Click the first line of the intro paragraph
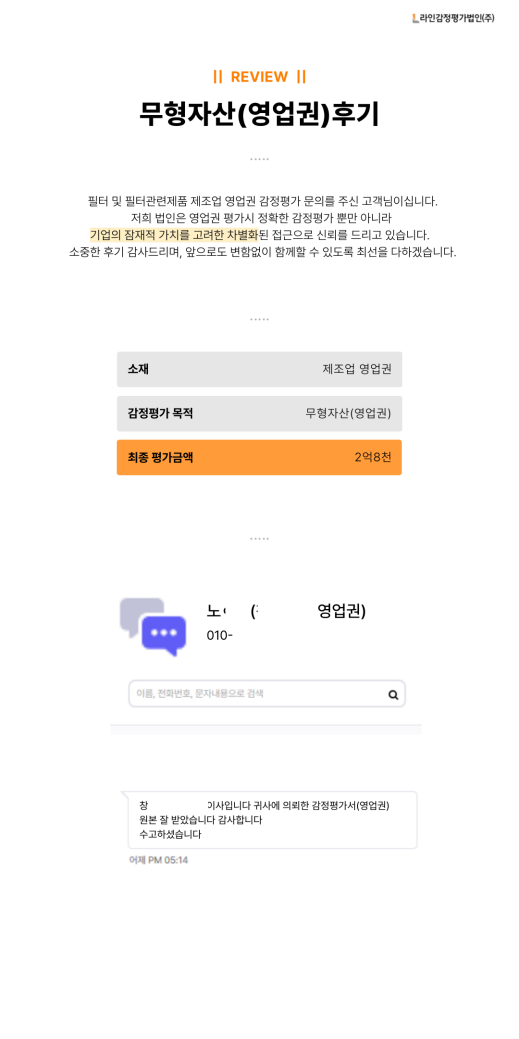Image resolution: width=519 pixels, height=1039 pixels. [262, 200]
